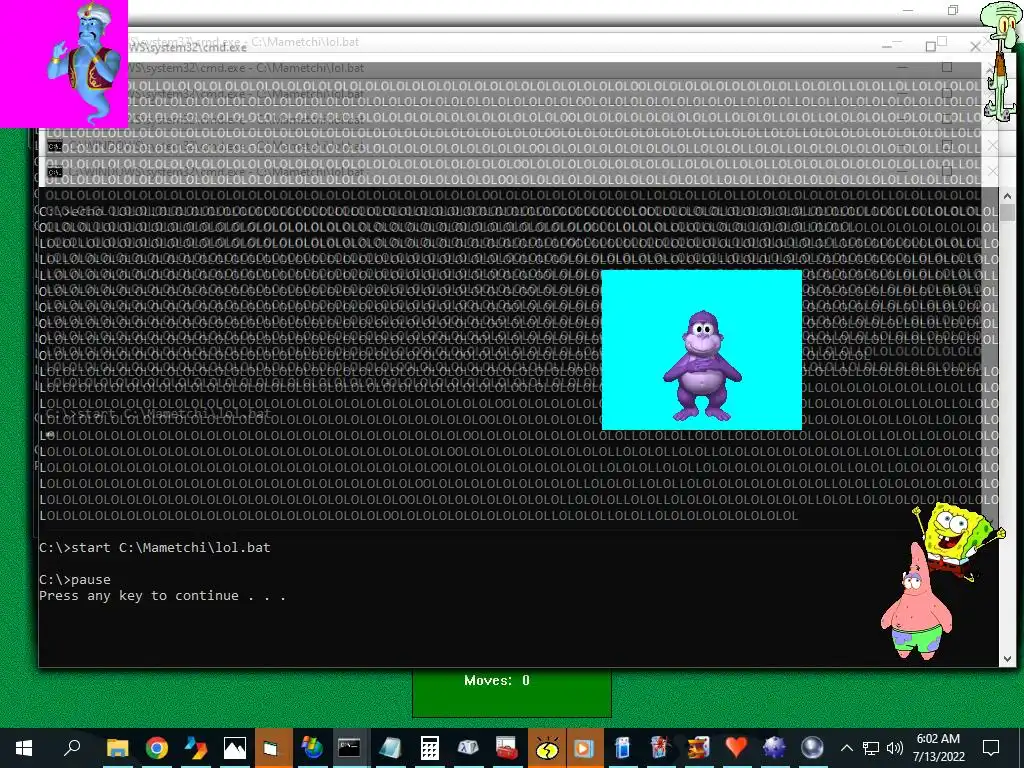Click the down arrow of the cmd scrollbar

click(1007, 660)
